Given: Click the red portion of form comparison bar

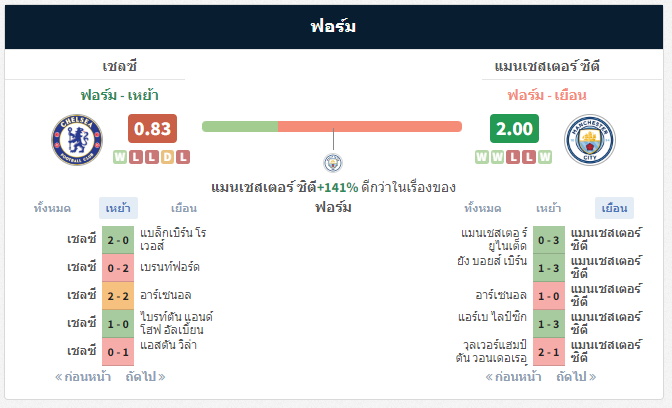Looking at the screenshot, I should (x=370, y=126).
